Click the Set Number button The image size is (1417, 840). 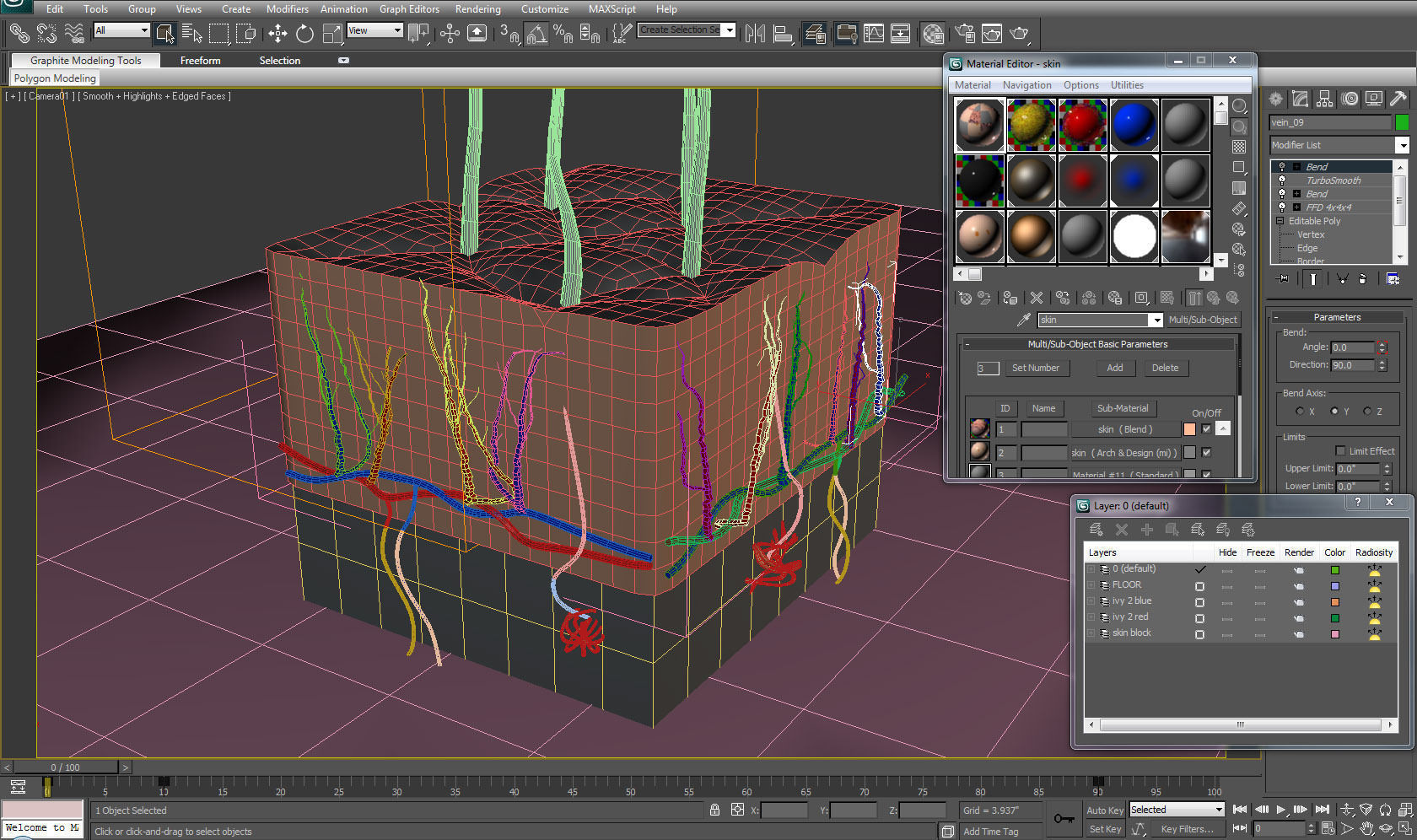coord(1036,368)
